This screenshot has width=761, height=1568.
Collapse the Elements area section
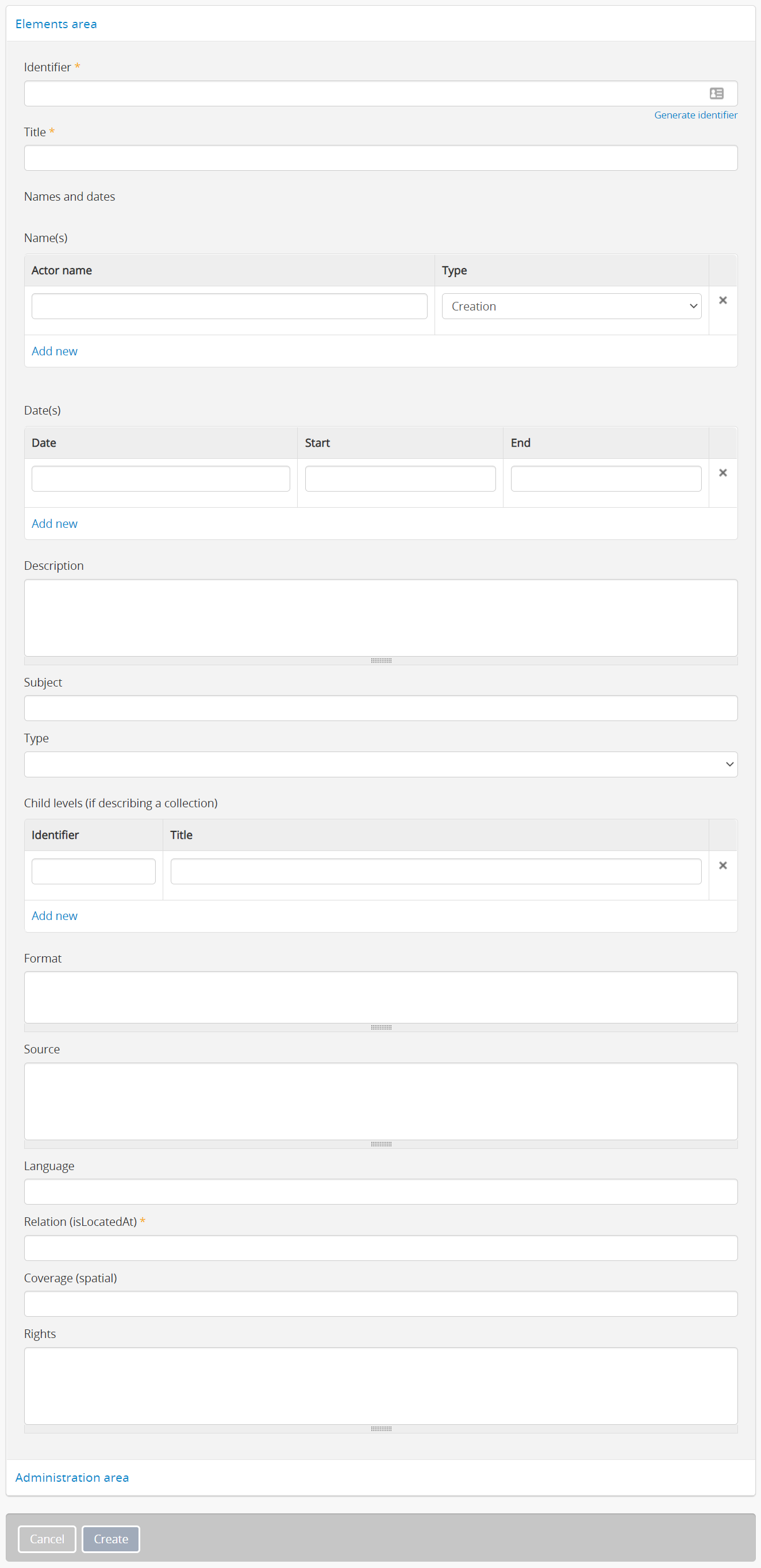coord(56,24)
